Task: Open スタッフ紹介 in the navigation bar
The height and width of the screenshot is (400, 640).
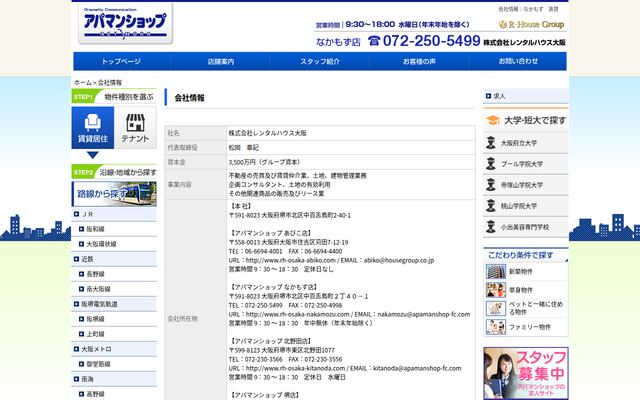Action: 320,61
